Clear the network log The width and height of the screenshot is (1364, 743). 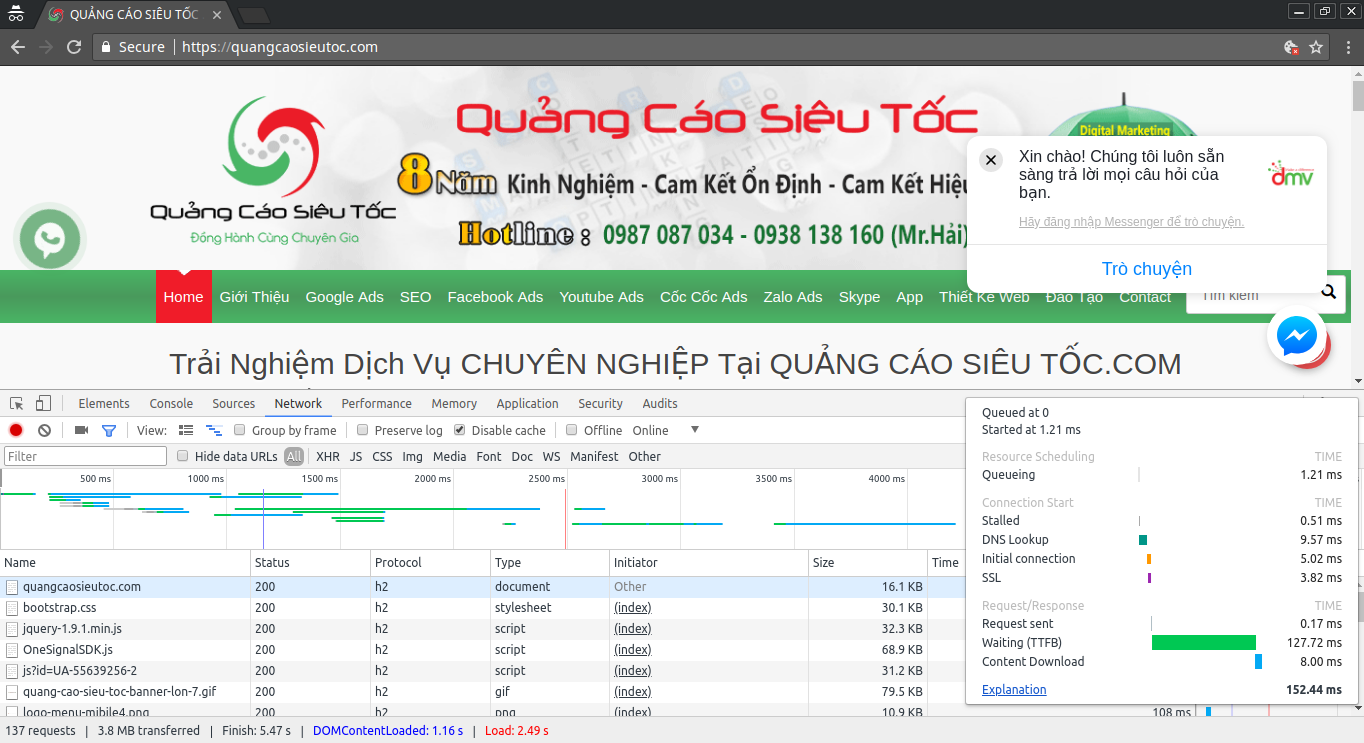pyautogui.click(x=44, y=430)
